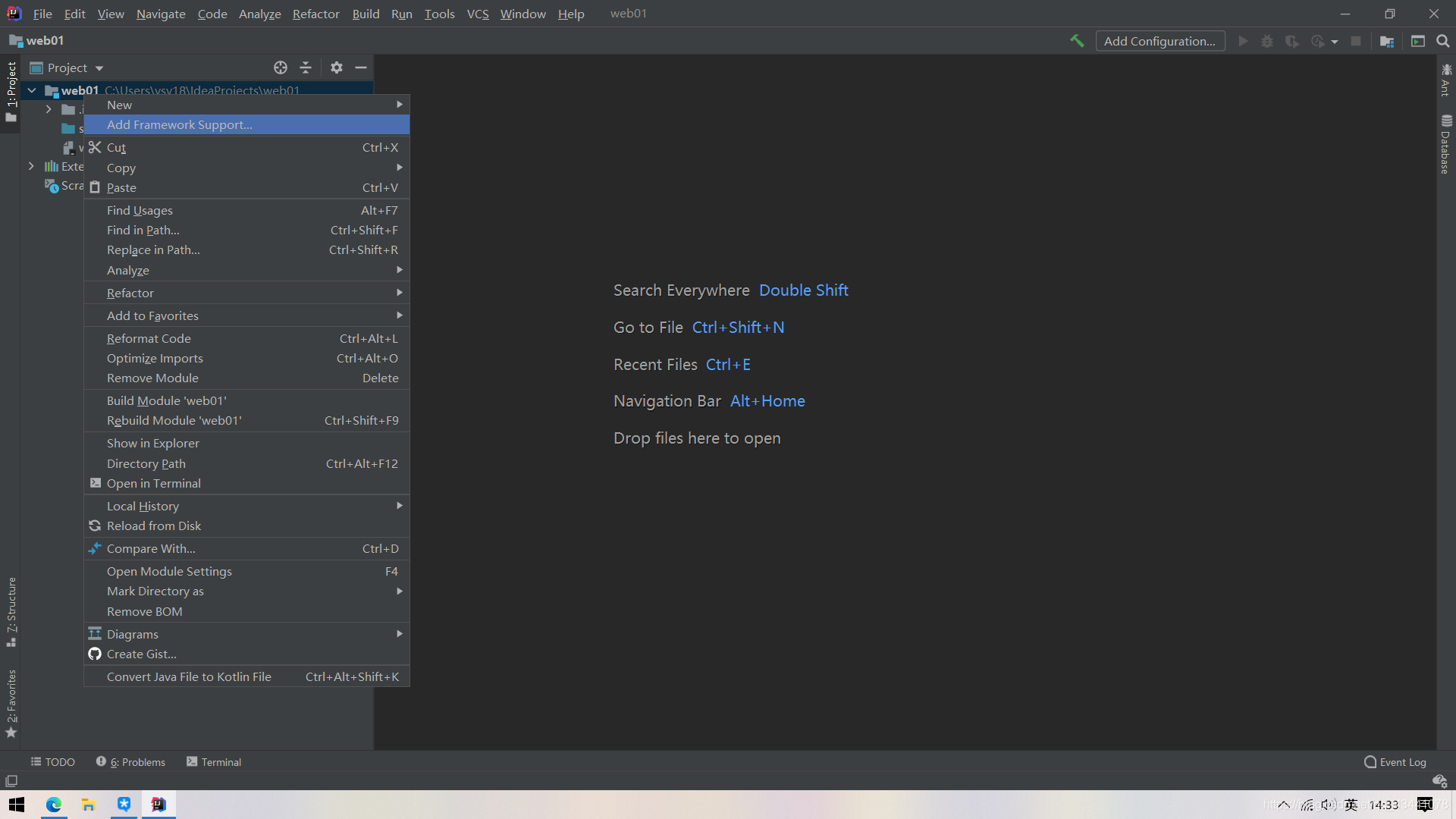
Task: Select Reformat Code menu item
Action: [148, 338]
